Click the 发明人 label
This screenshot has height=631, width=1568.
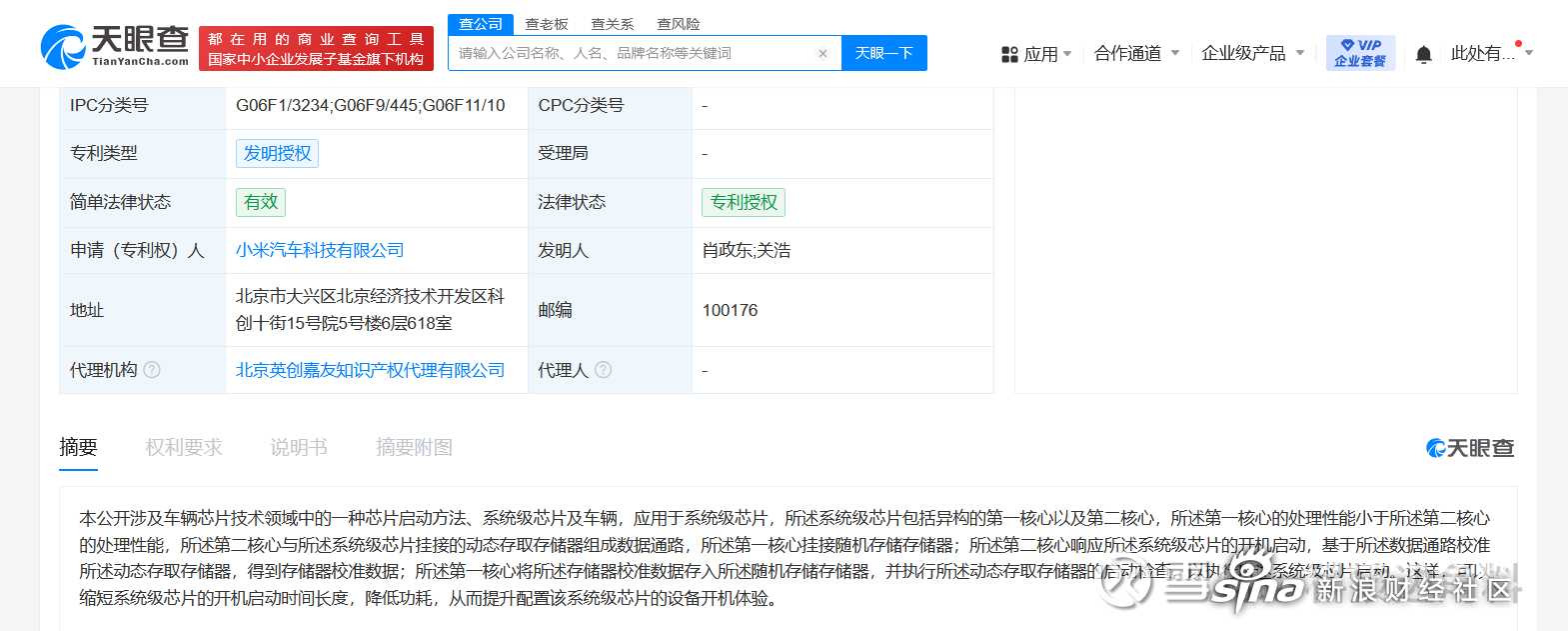click(x=564, y=250)
